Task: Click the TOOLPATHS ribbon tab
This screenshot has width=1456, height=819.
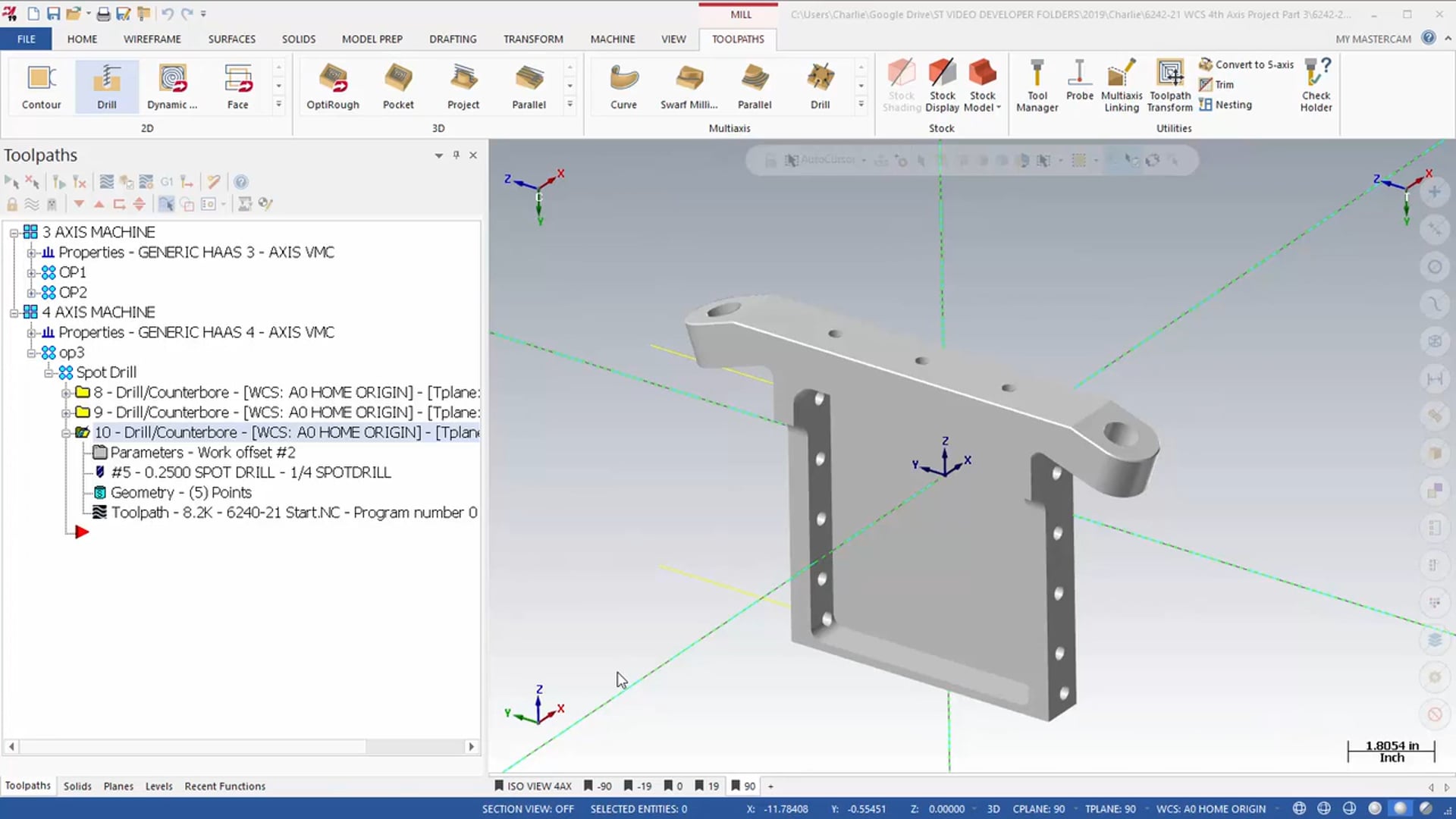Action: [738, 38]
